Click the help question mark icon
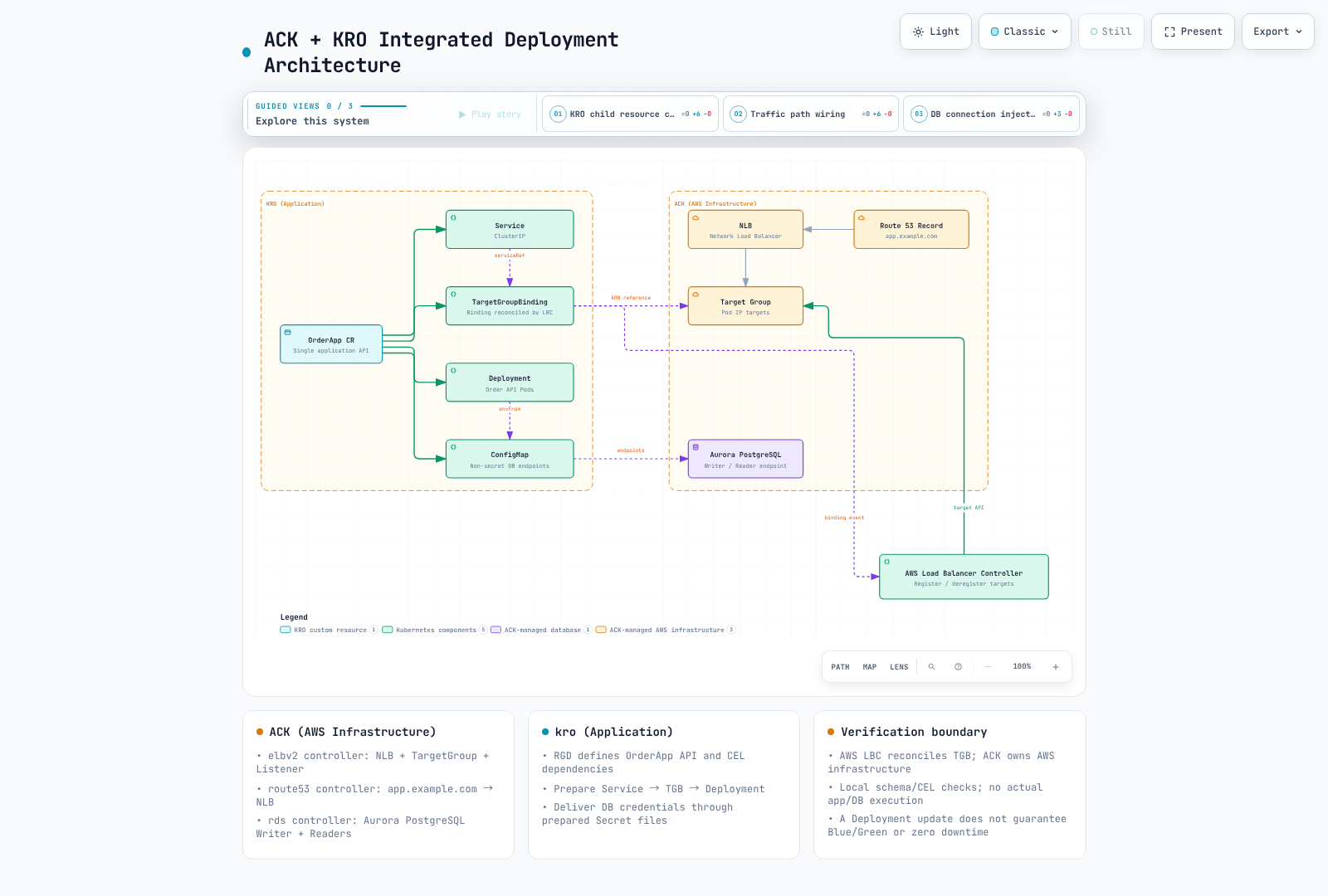The image size is (1328, 896). tap(958, 667)
